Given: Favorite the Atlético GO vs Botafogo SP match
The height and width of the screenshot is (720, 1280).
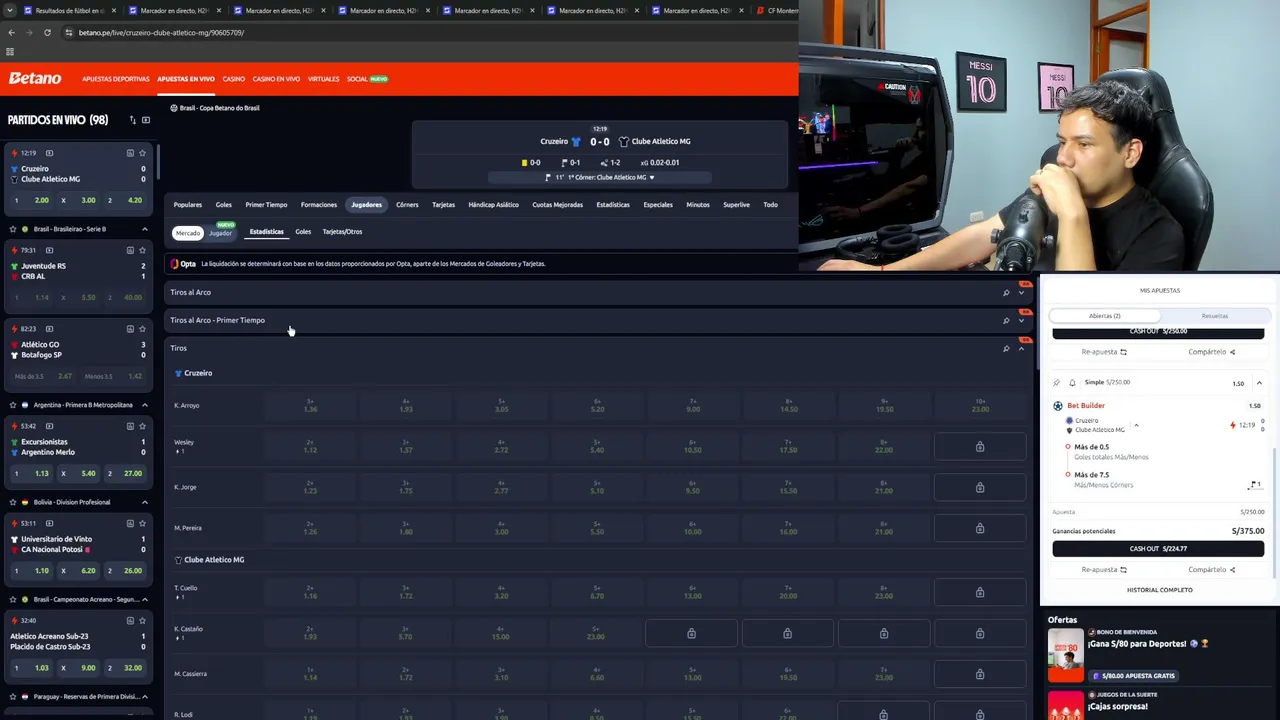Looking at the screenshot, I should [142, 329].
